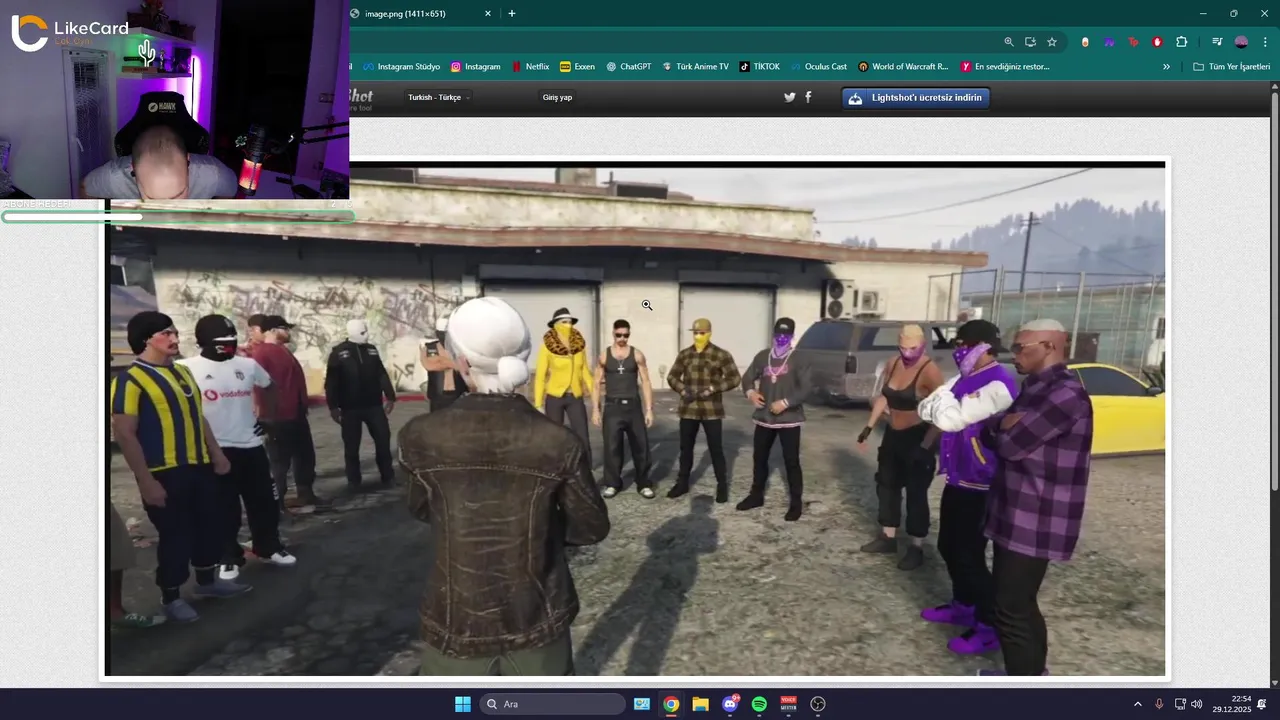Click the first orange extension icon in toolbar
1280x720 pixels.
click(1085, 42)
